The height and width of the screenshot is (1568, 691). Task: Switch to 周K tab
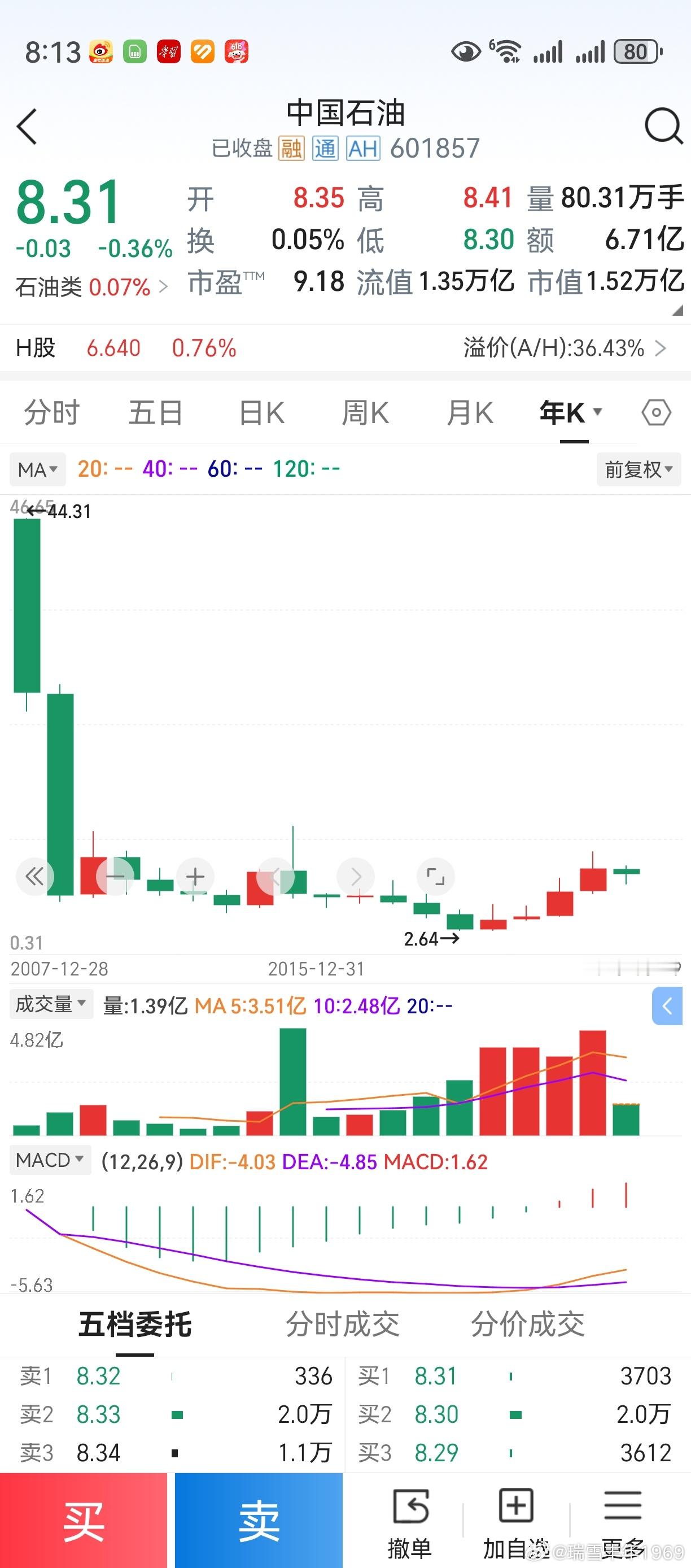365,413
